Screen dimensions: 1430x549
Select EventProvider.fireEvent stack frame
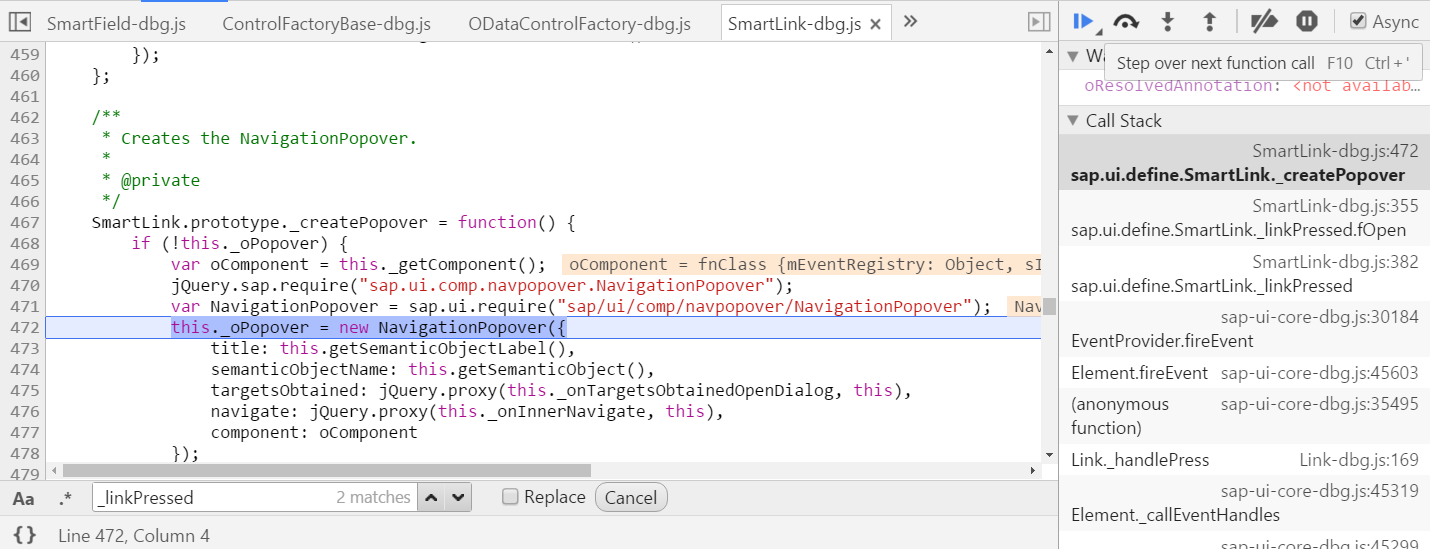click(x=1244, y=329)
